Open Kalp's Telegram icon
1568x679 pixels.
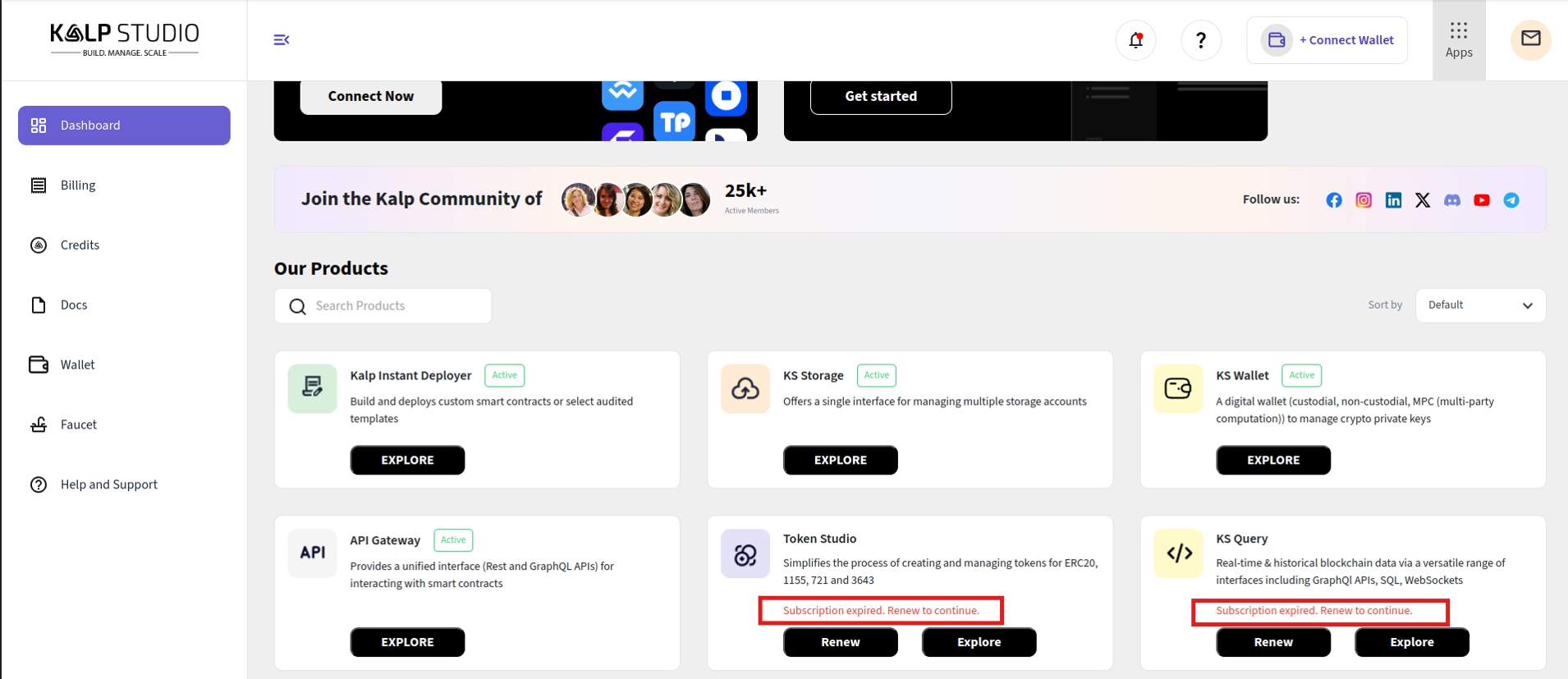[1511, 200]
